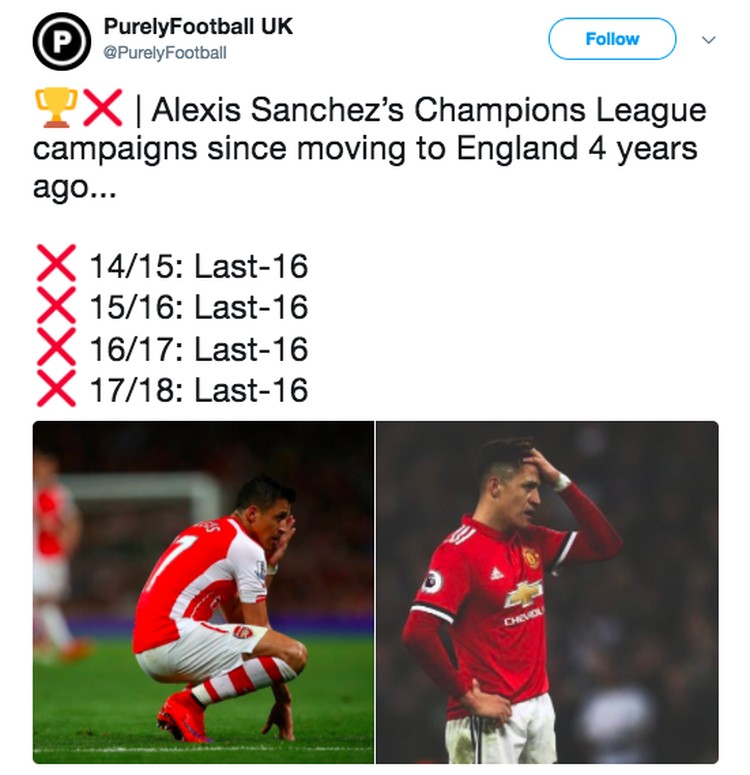Click the red cross next to 17/18

(56, 390)
